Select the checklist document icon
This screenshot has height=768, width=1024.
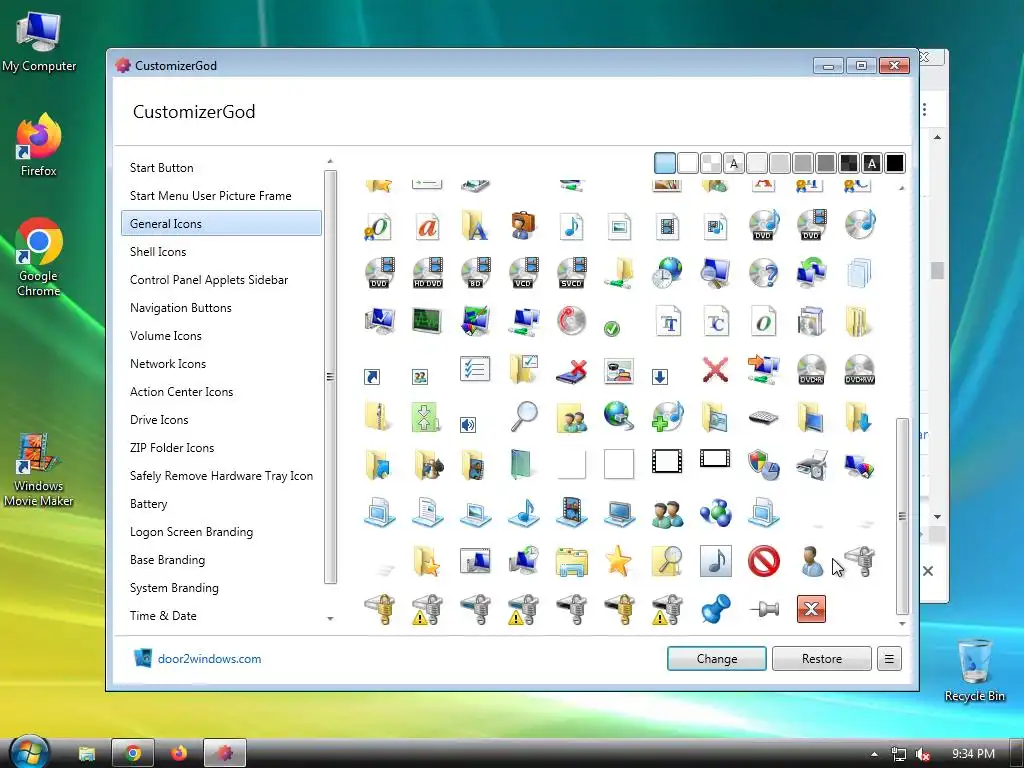pos(475,370)
